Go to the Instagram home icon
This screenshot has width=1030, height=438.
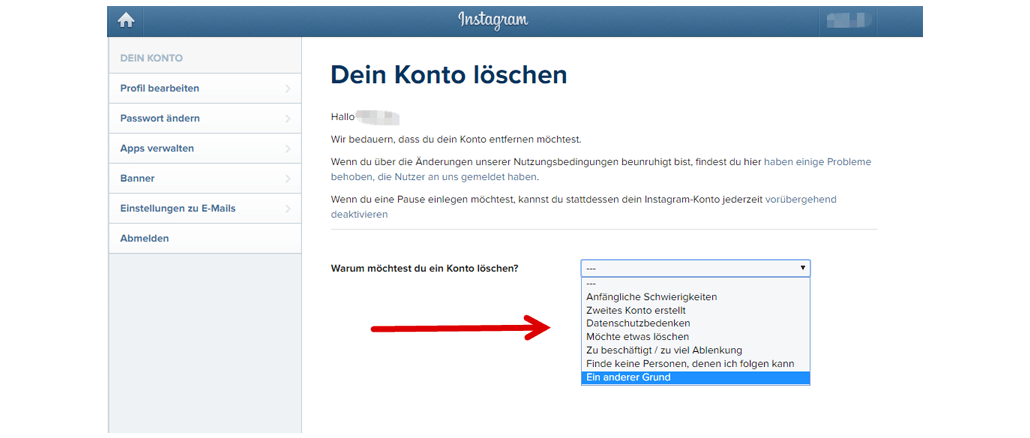[125, 21]
